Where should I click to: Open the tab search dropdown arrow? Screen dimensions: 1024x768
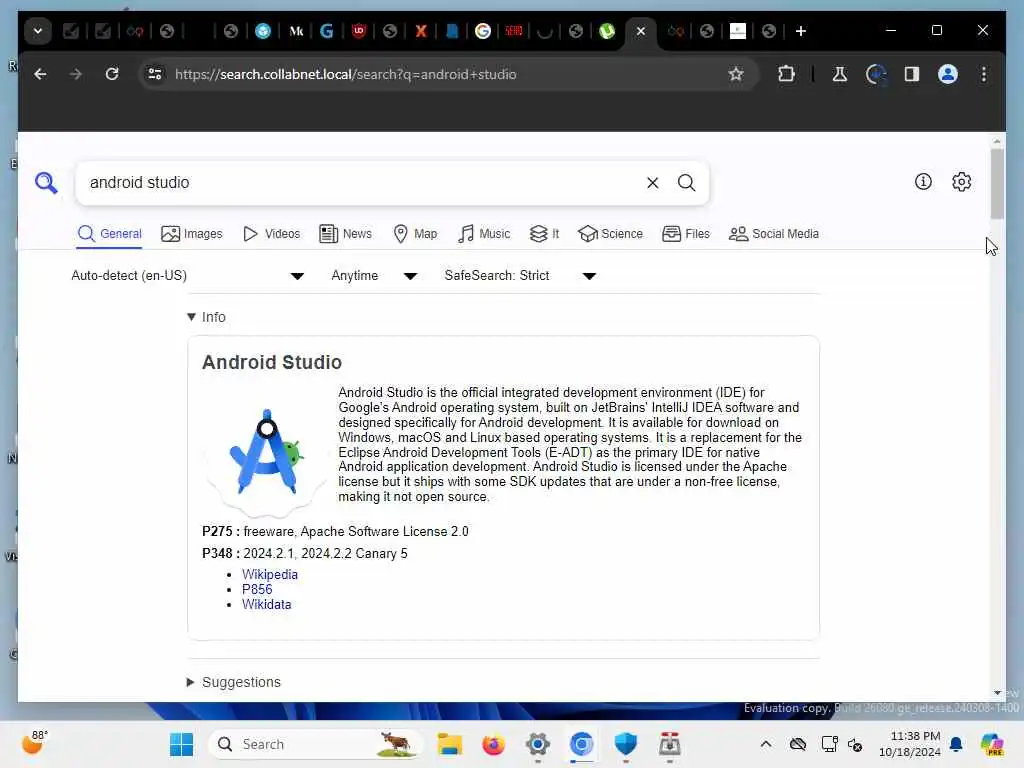coord(38,31)
